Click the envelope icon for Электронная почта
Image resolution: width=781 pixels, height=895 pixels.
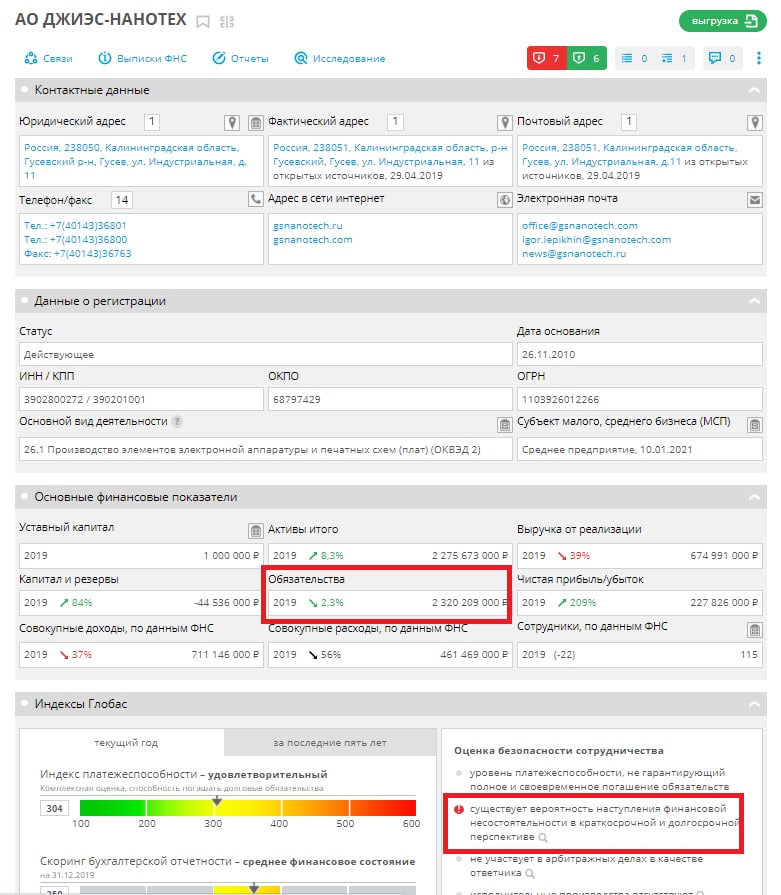tap(755, 199)
